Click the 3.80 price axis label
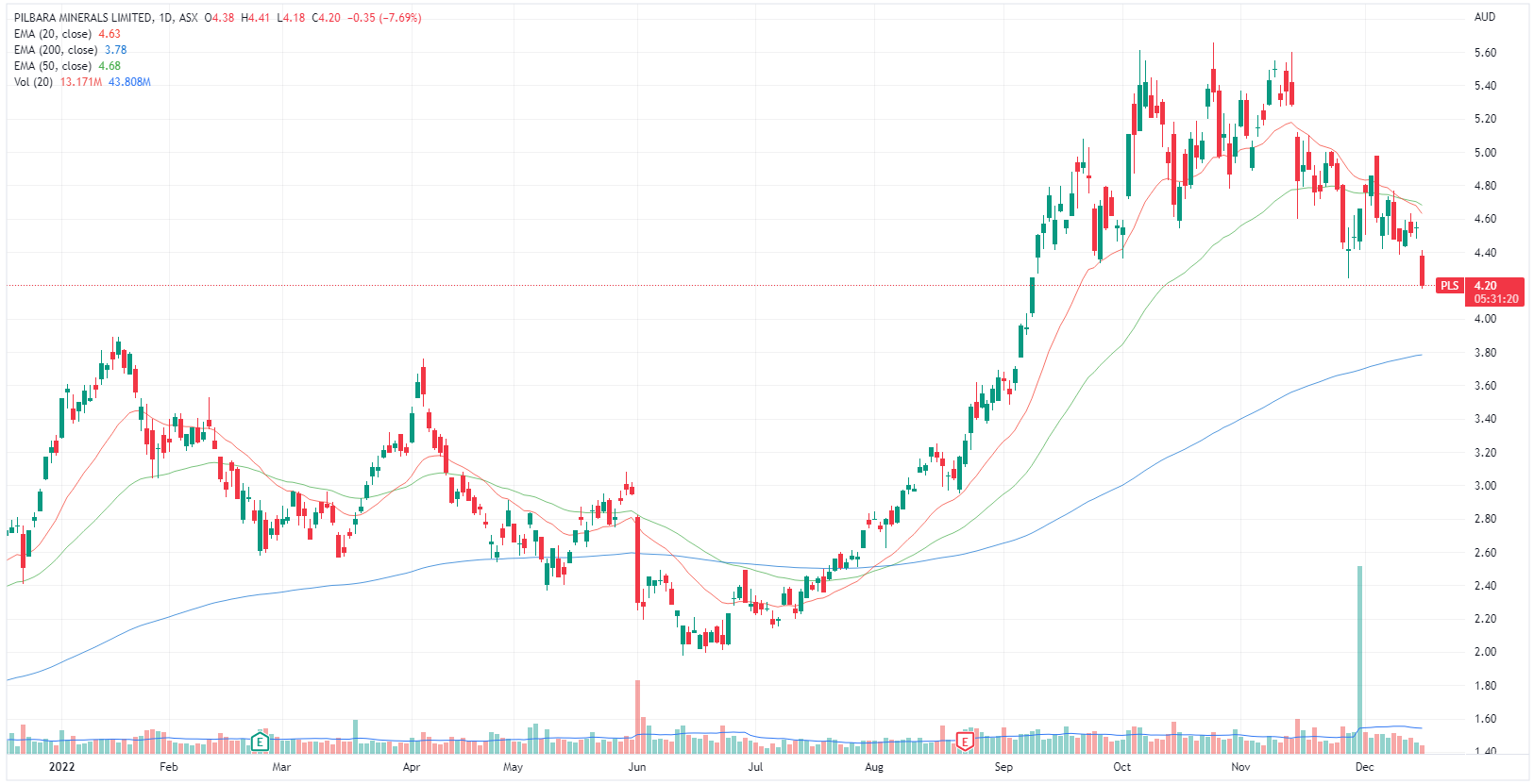 [1485, 353]
